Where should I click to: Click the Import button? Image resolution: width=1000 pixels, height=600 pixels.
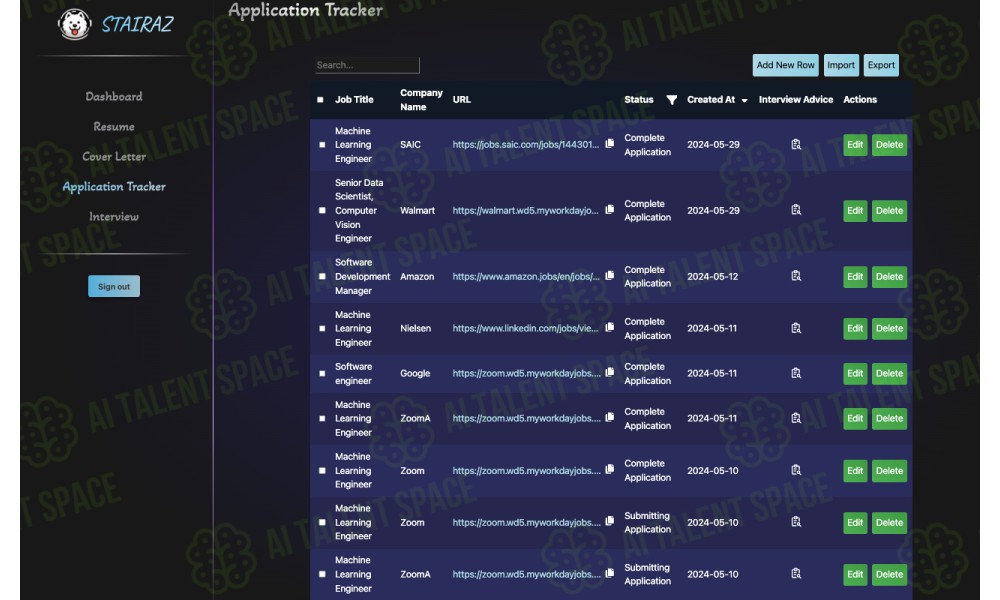pos(841,65)
